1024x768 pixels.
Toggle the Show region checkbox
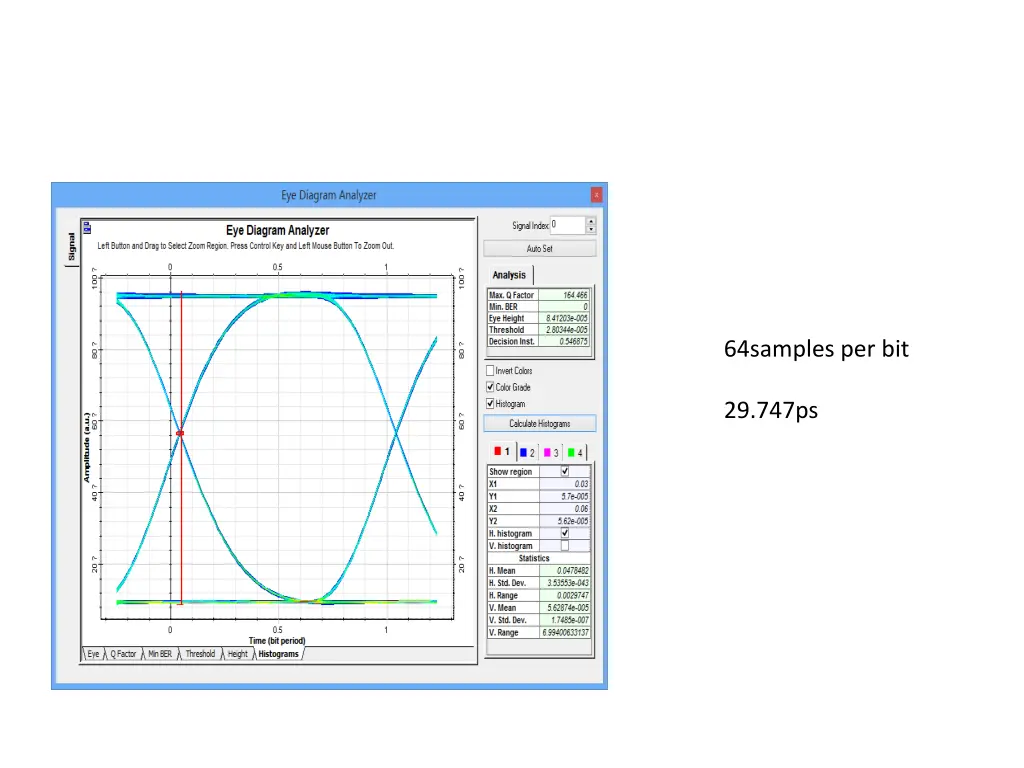[565, 472]
